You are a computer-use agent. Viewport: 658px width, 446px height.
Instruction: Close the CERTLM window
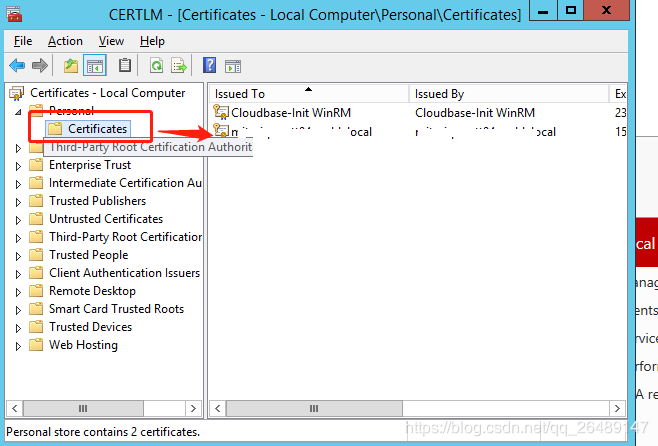[x=606, y=10]
